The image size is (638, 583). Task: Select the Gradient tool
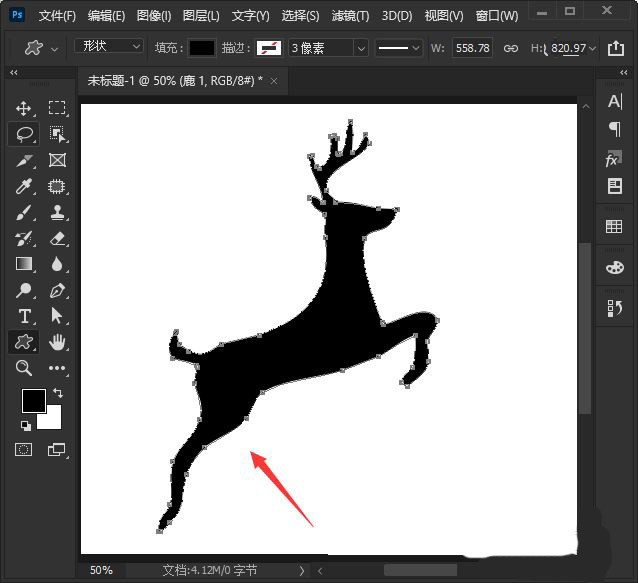coord(24,264)
